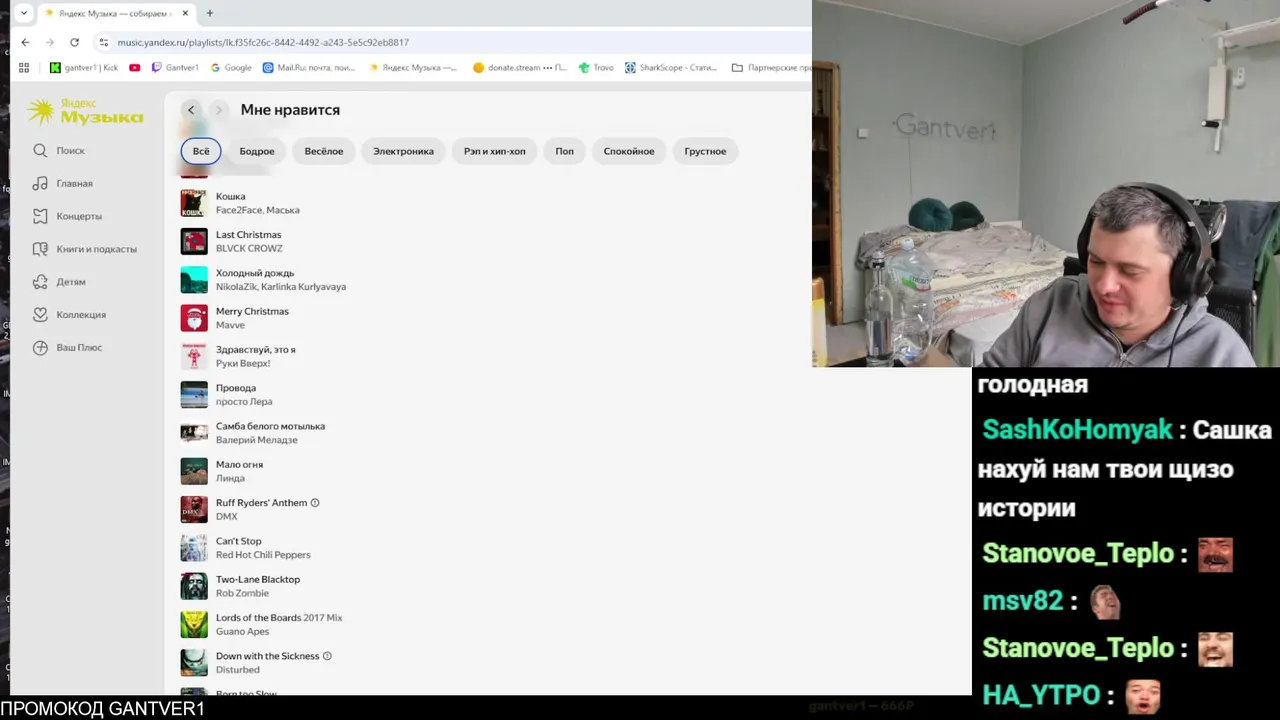Open artist Валерий Меладзе

(256, 440)
